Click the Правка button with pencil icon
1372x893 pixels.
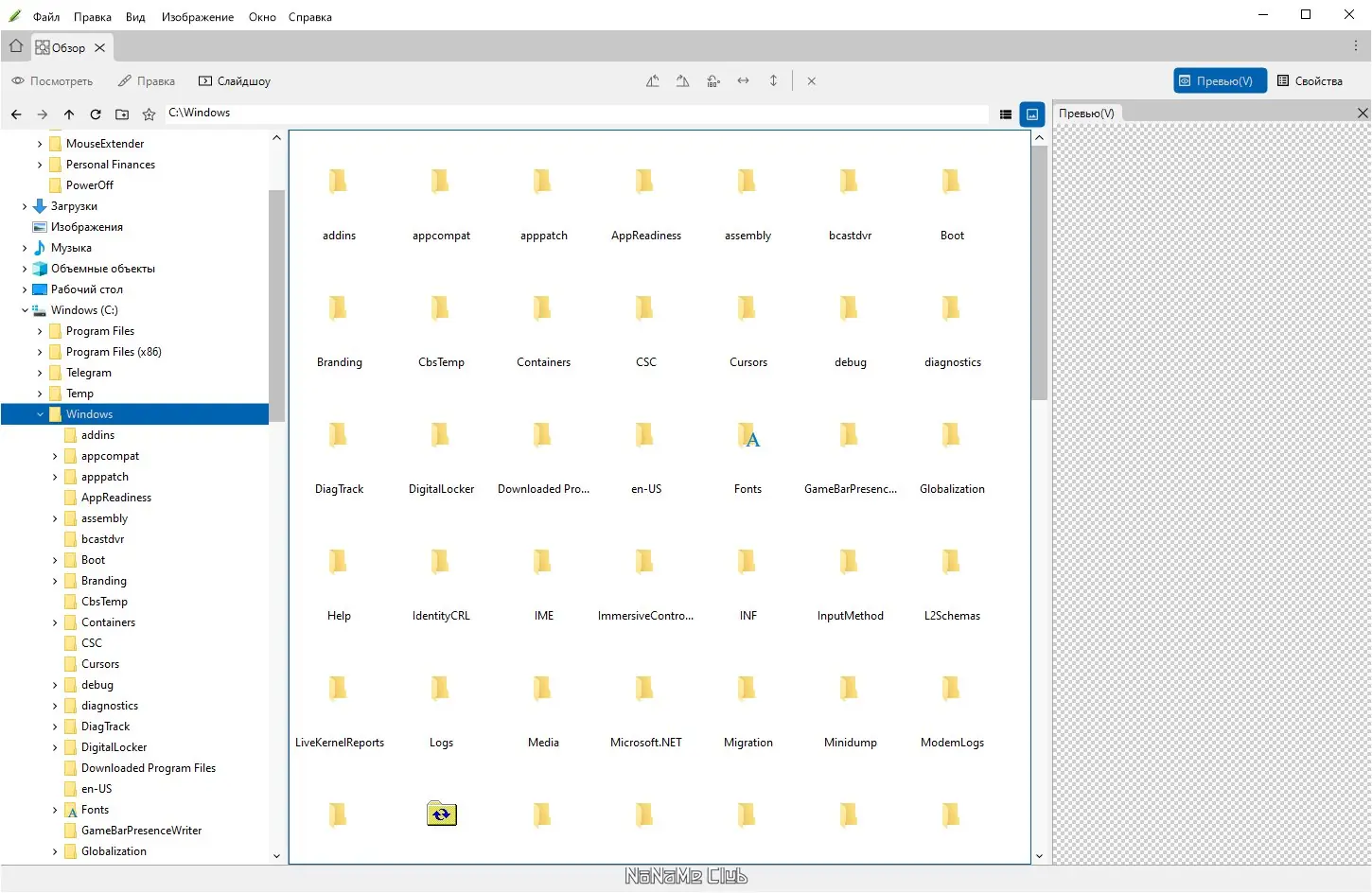pos(147,81)
